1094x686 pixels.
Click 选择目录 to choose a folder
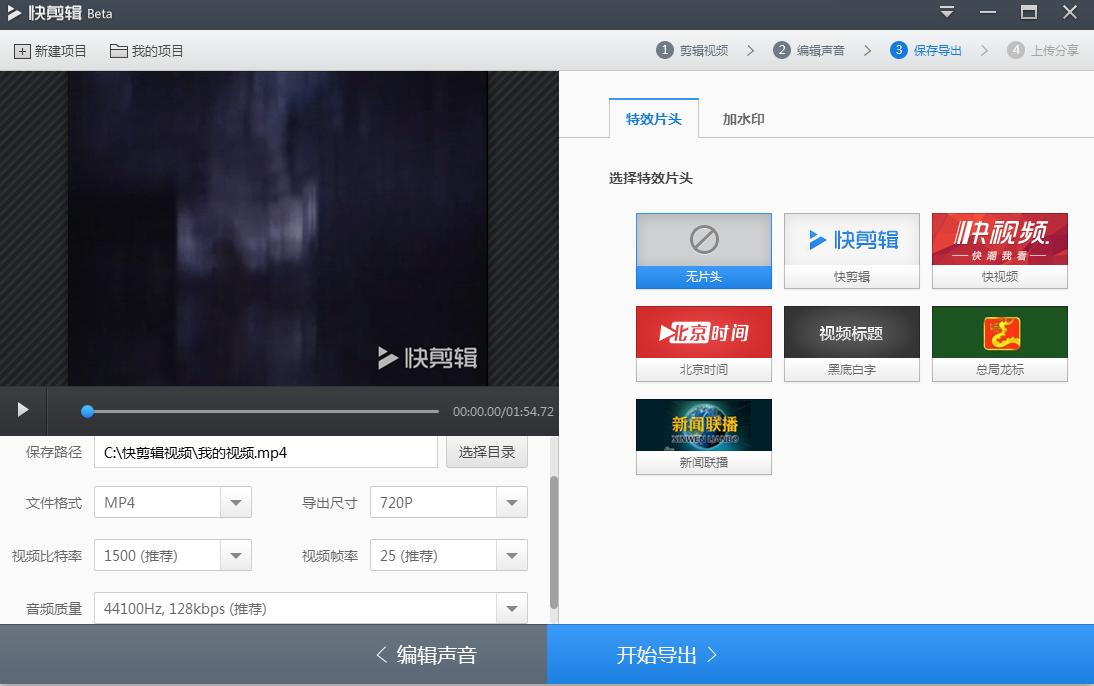pos(486,452)
